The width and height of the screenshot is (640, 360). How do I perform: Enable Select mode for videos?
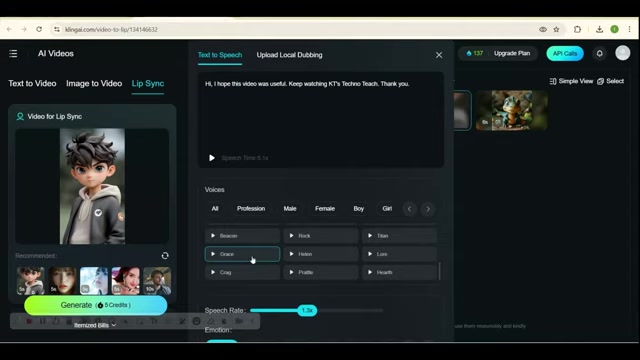pos(611,81)
